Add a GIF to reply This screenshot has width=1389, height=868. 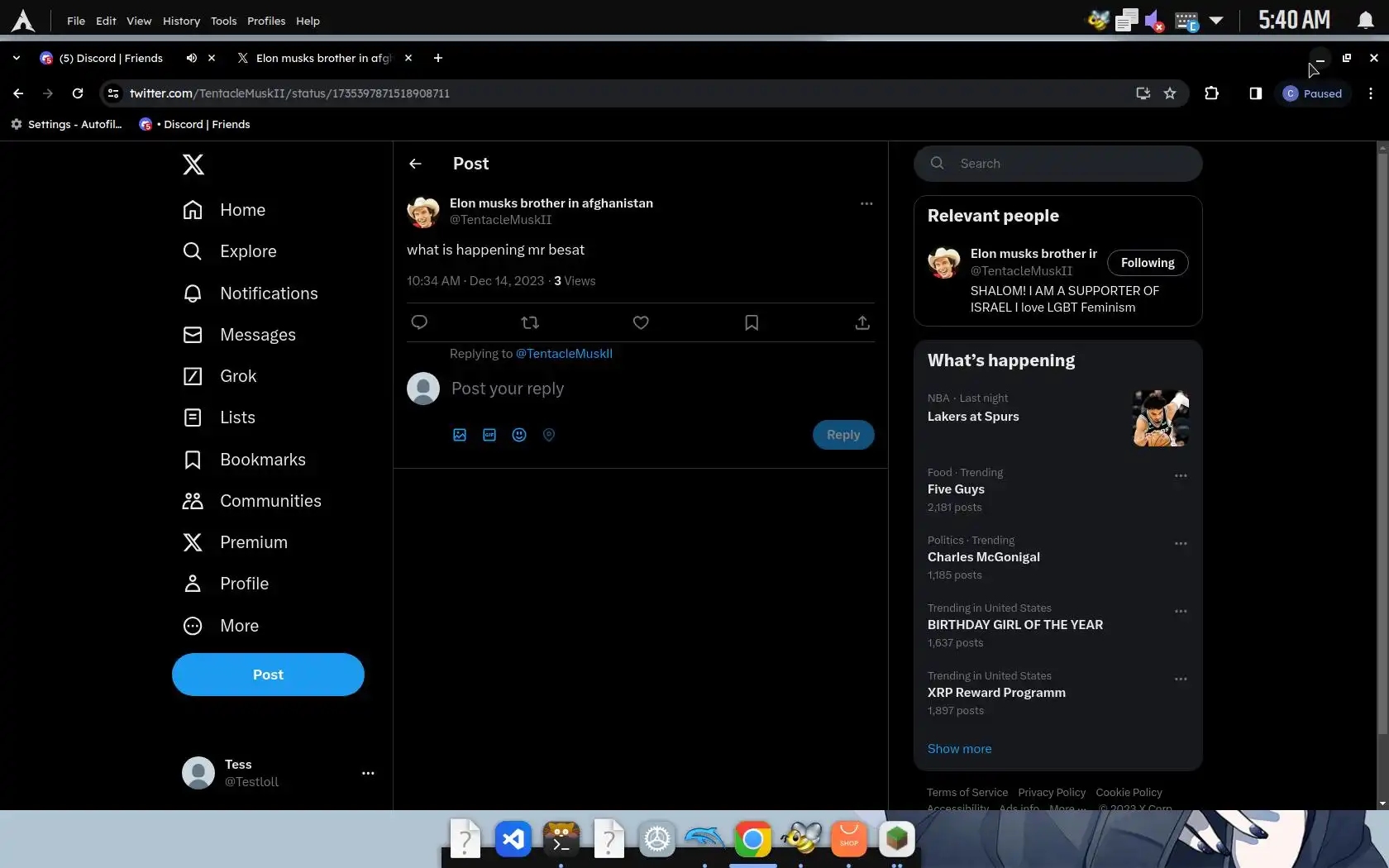[489, 435]
